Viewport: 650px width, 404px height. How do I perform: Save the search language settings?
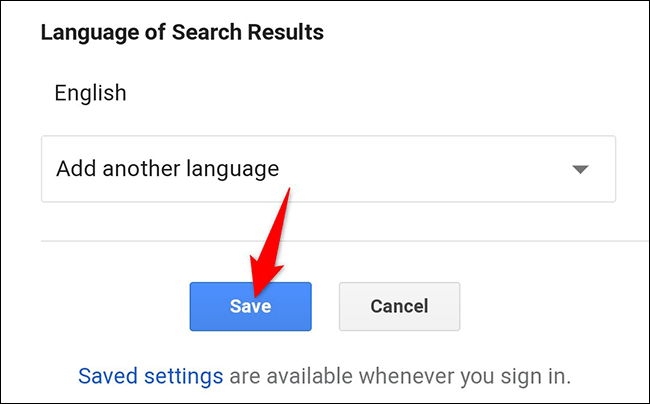[x=250, y=306]
